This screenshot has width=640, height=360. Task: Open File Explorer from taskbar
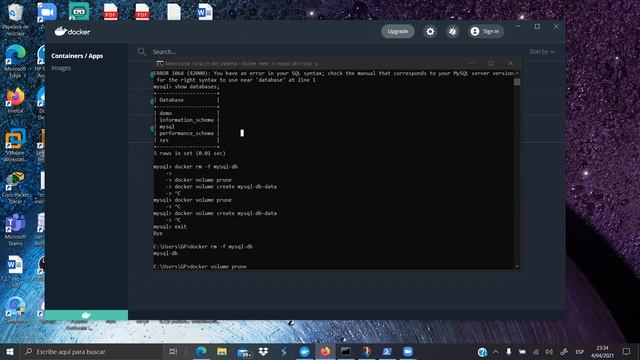pos(222,351)
